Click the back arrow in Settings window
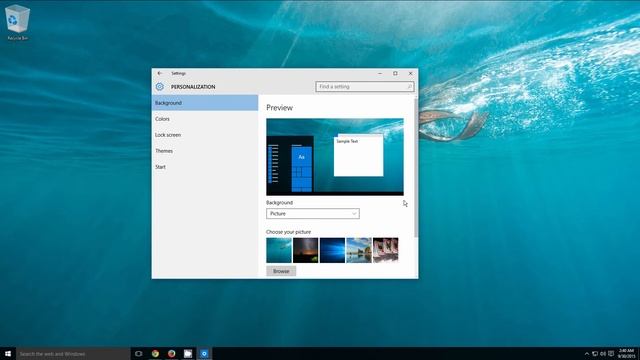 click(x=160, y=73)
